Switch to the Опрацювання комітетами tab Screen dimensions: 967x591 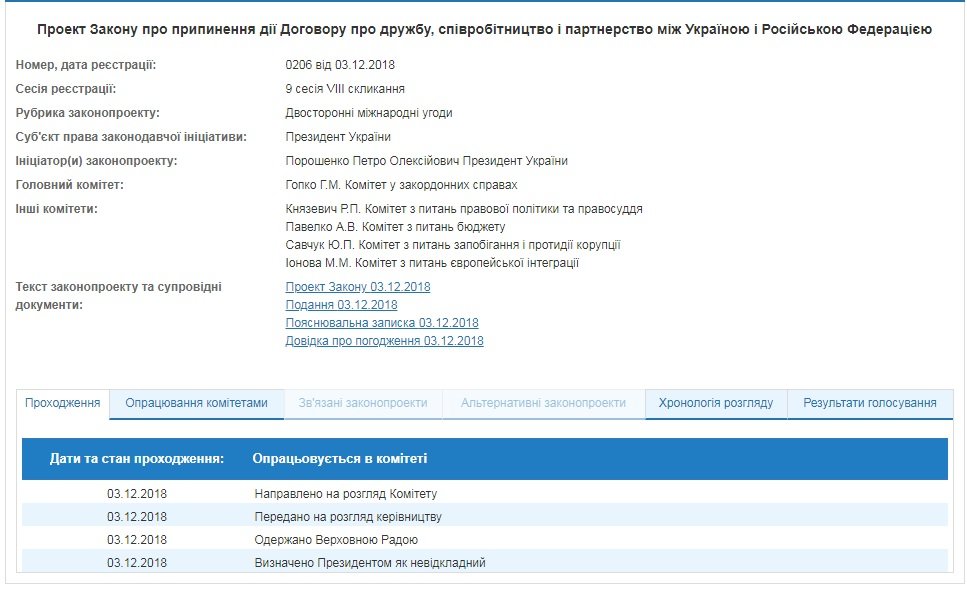(x=196, y=403)
